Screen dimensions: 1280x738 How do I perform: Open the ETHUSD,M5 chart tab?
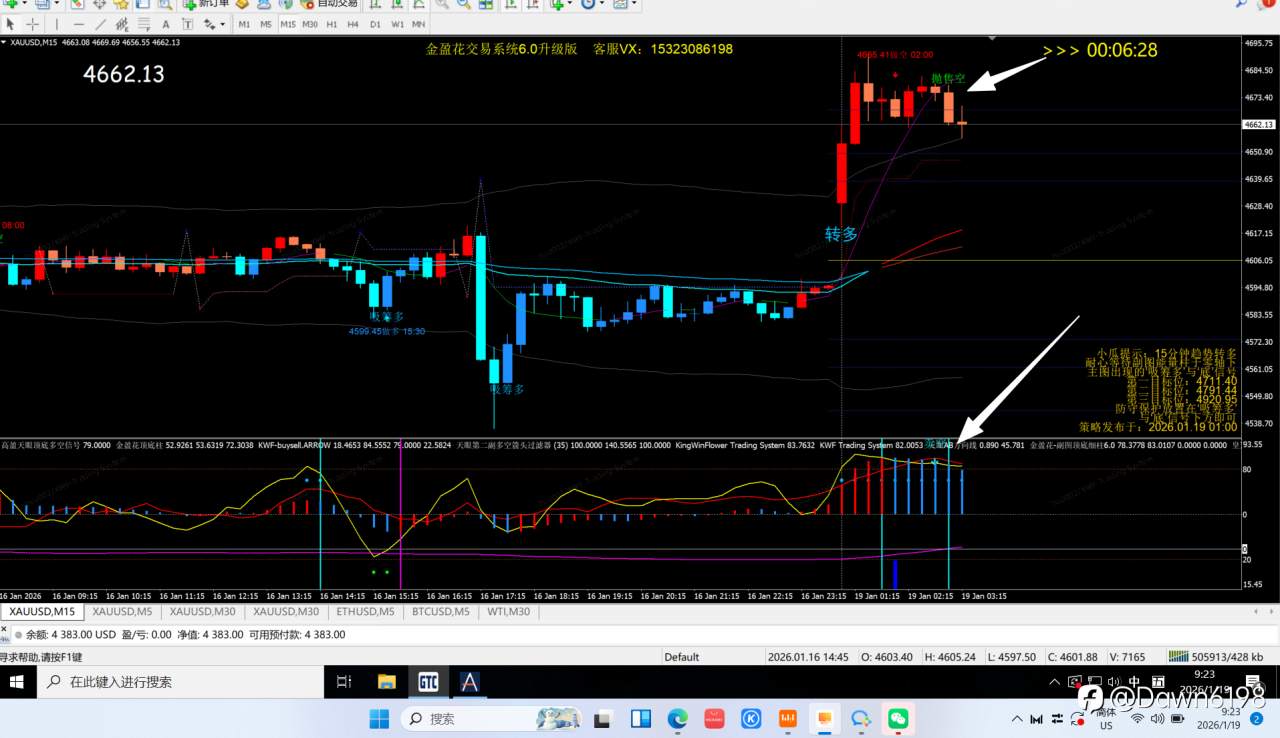(365, 611)
